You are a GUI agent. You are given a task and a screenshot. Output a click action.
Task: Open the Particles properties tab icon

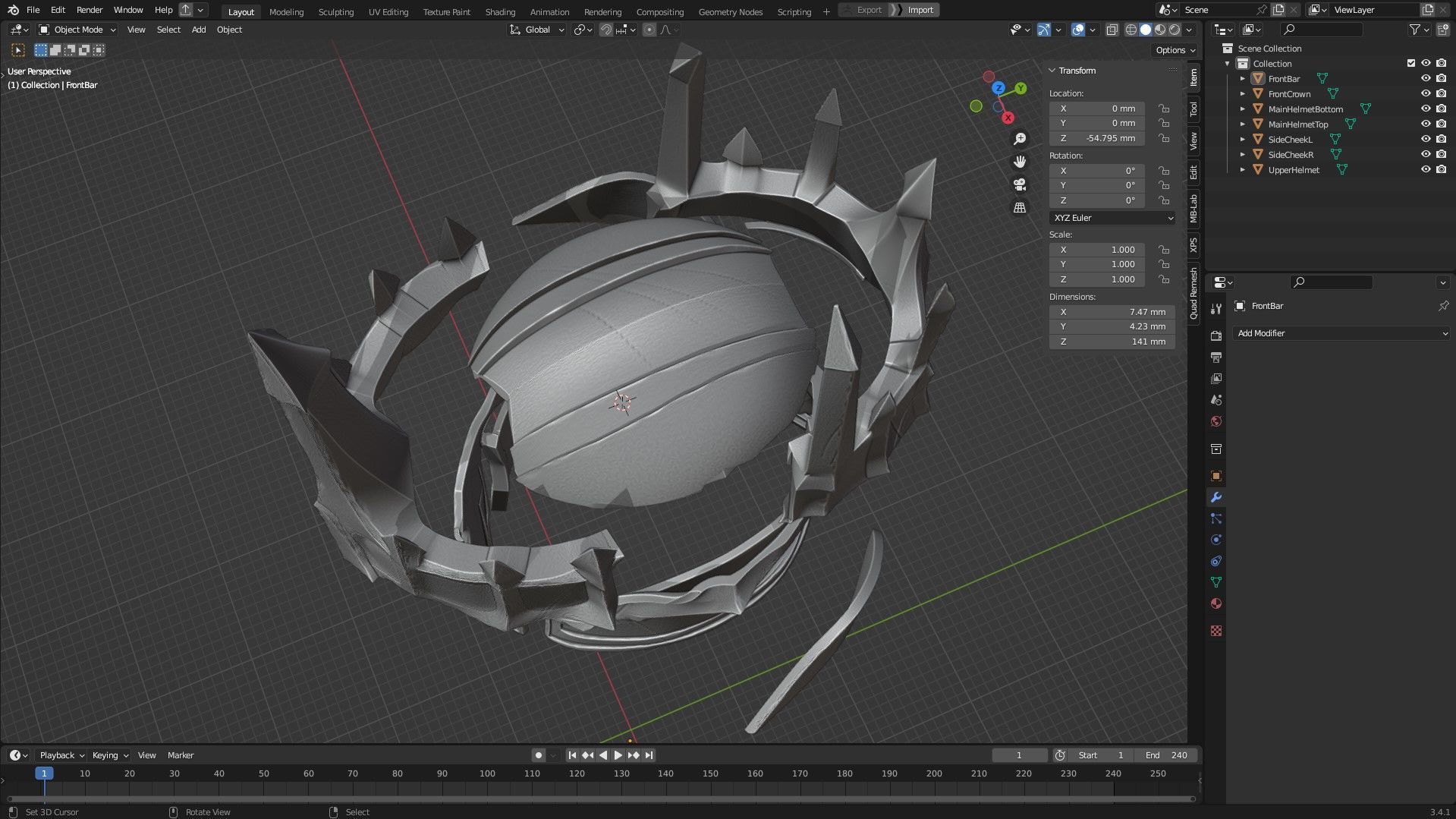click(1216, 518)
